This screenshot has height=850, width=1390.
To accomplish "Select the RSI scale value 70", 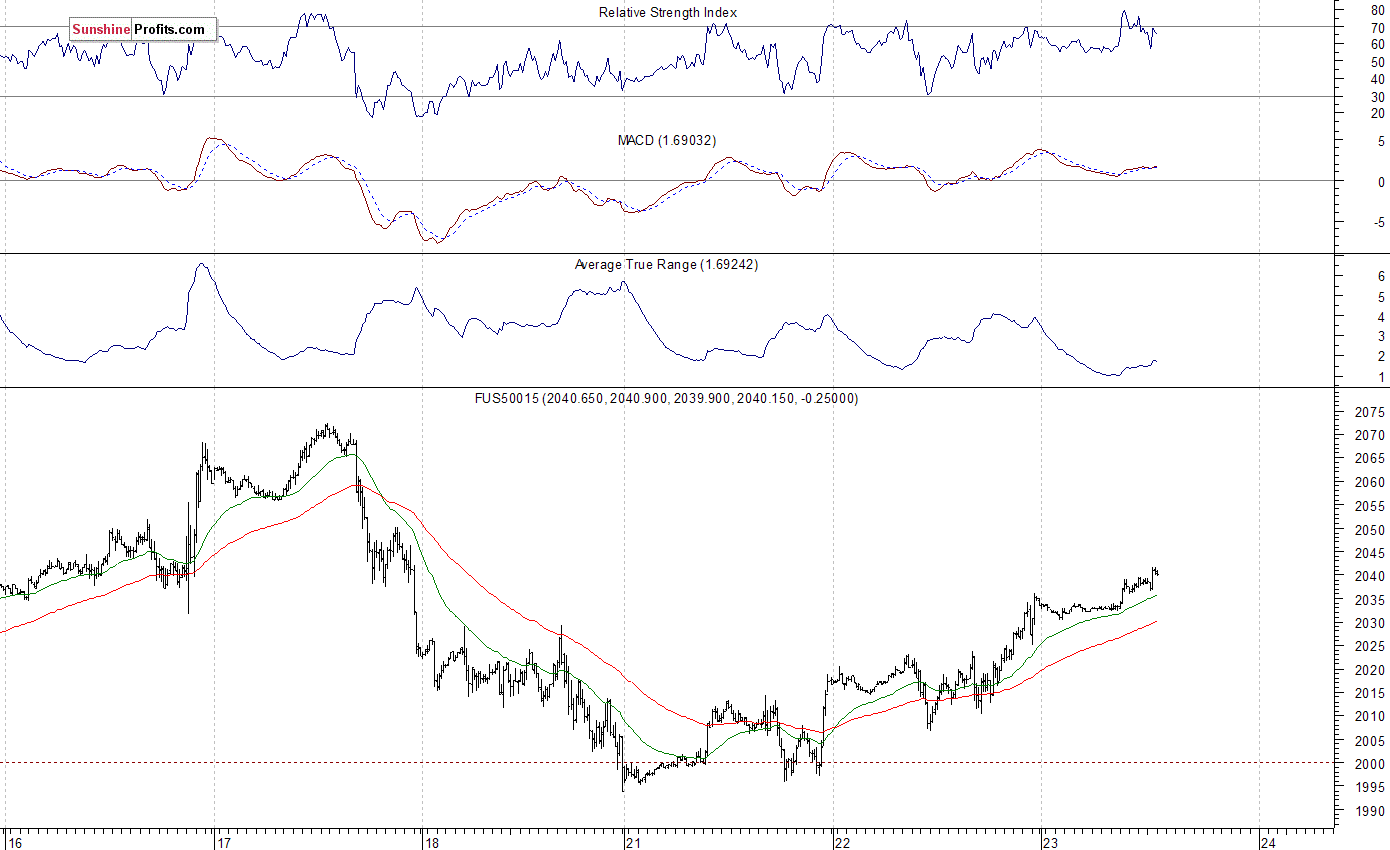I will click(x=1378, y=27).
